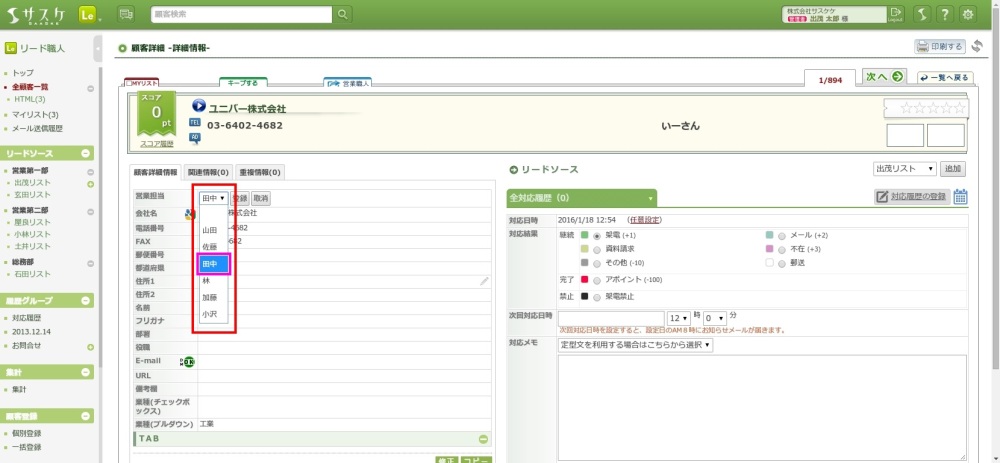Click the search magnifier icon
The height and width of the screenshot is (463, 1000).
[x=343, y=14]
